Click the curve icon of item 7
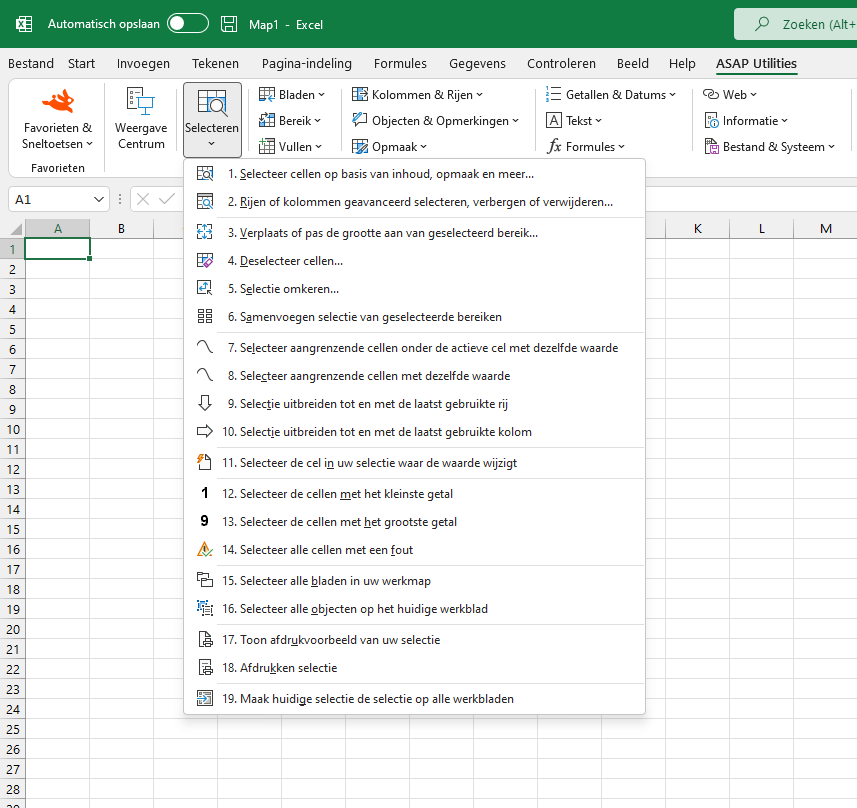Screen dimensions: 857x808 (205, 347)
